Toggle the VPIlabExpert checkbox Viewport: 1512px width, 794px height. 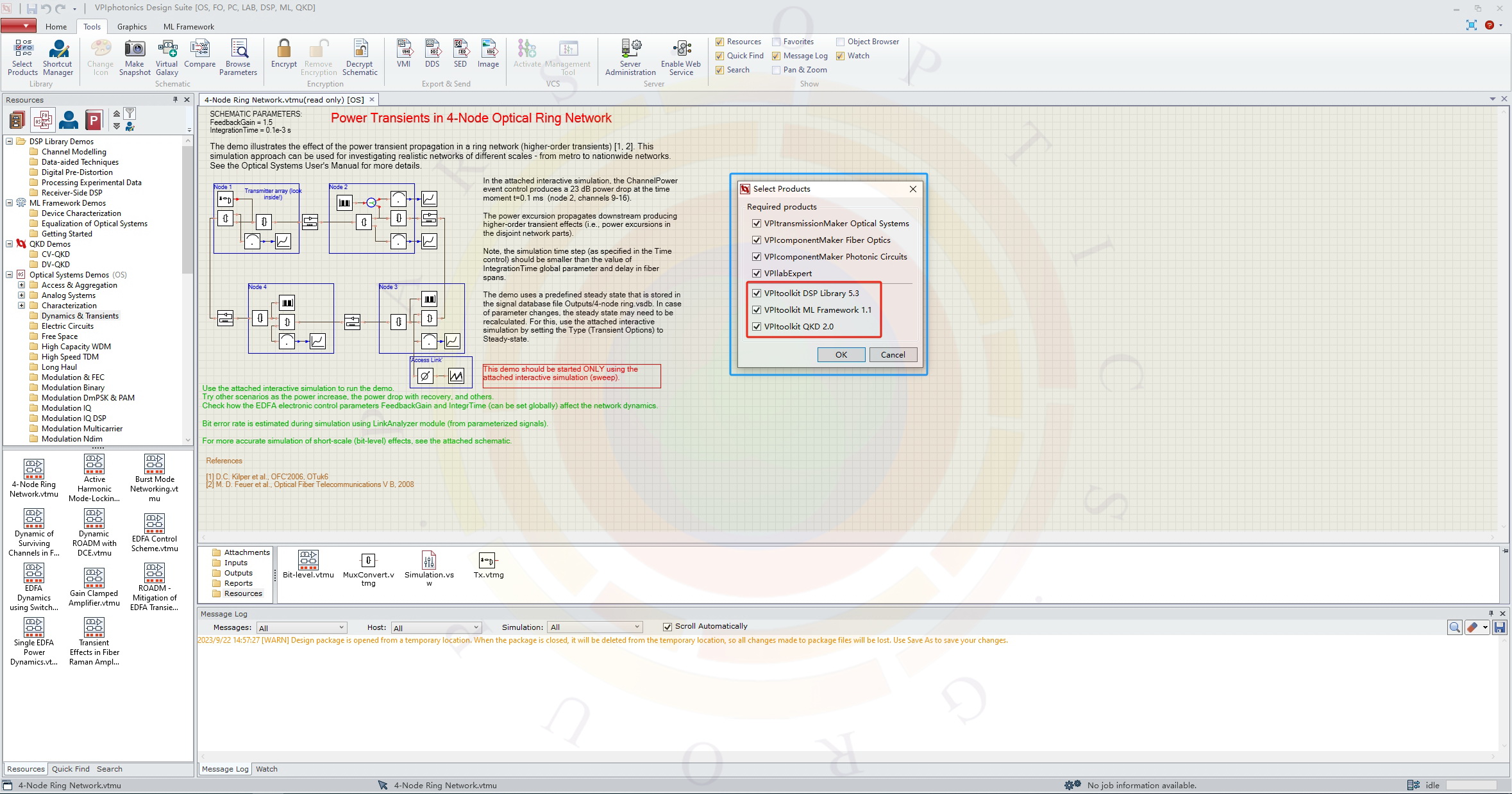click(757, 273)
